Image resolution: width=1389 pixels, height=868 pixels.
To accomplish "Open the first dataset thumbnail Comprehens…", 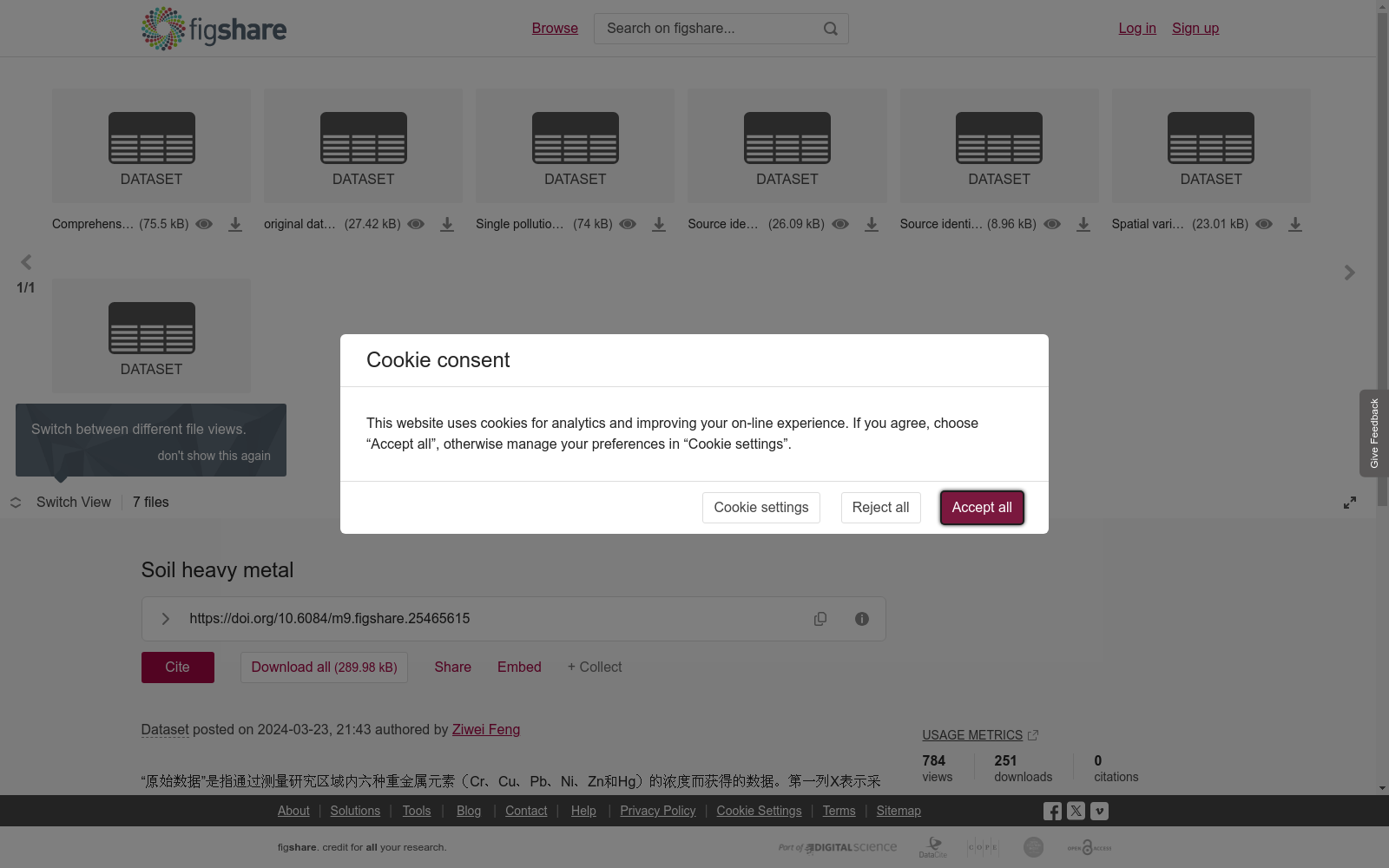I will tap(152, 146).
